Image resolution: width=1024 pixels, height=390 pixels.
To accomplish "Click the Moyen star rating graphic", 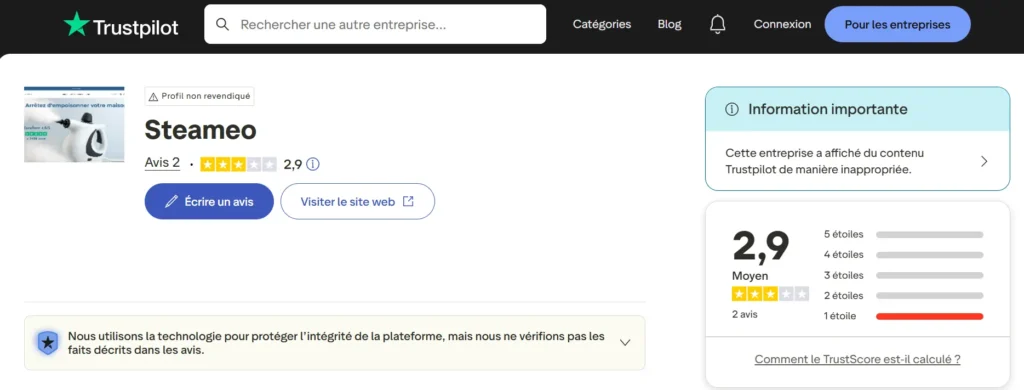I will coord(771,294).
